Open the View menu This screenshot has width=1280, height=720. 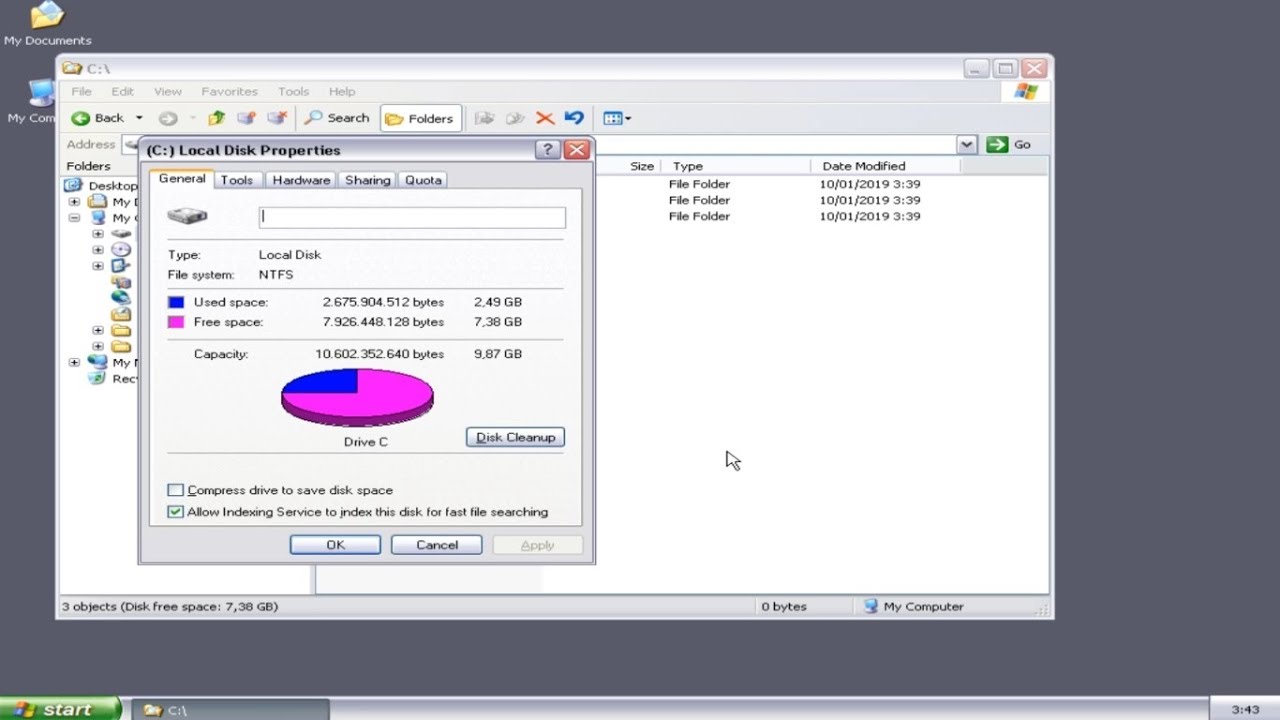pyautogui.click(x=168, y=91)
